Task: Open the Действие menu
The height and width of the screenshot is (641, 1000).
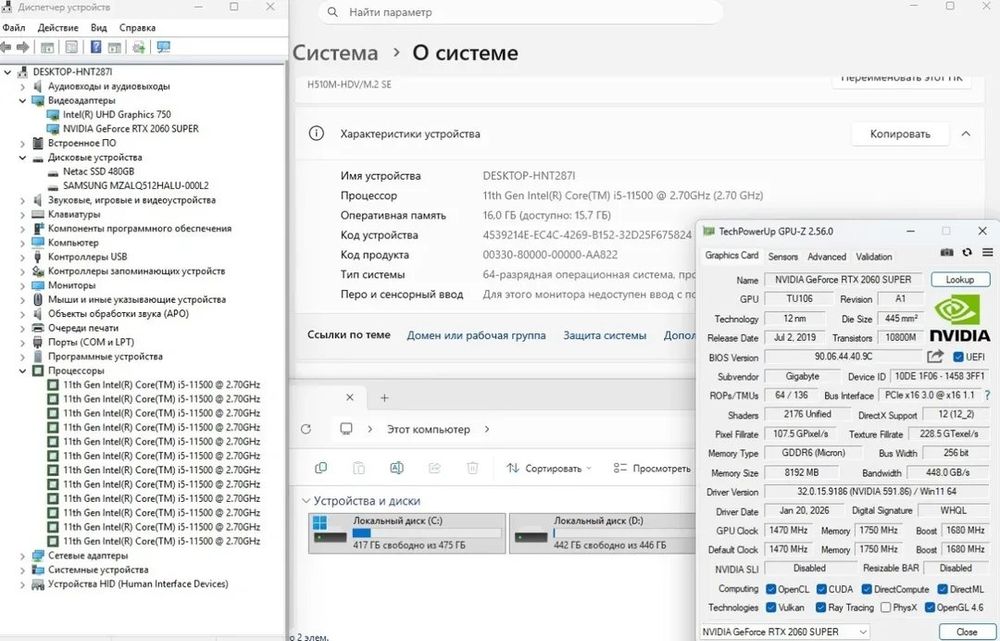Action: coord(58,28)
